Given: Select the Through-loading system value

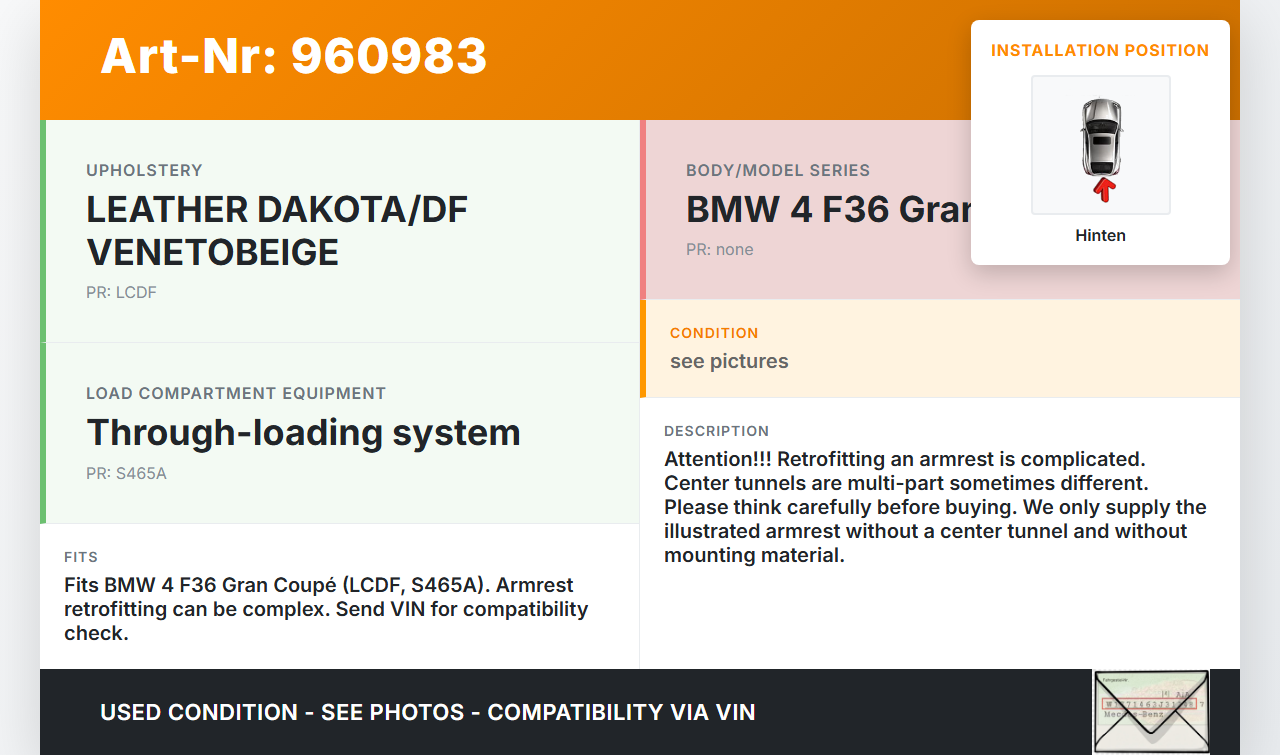Looking at the screenshot, I should point(303,433).
